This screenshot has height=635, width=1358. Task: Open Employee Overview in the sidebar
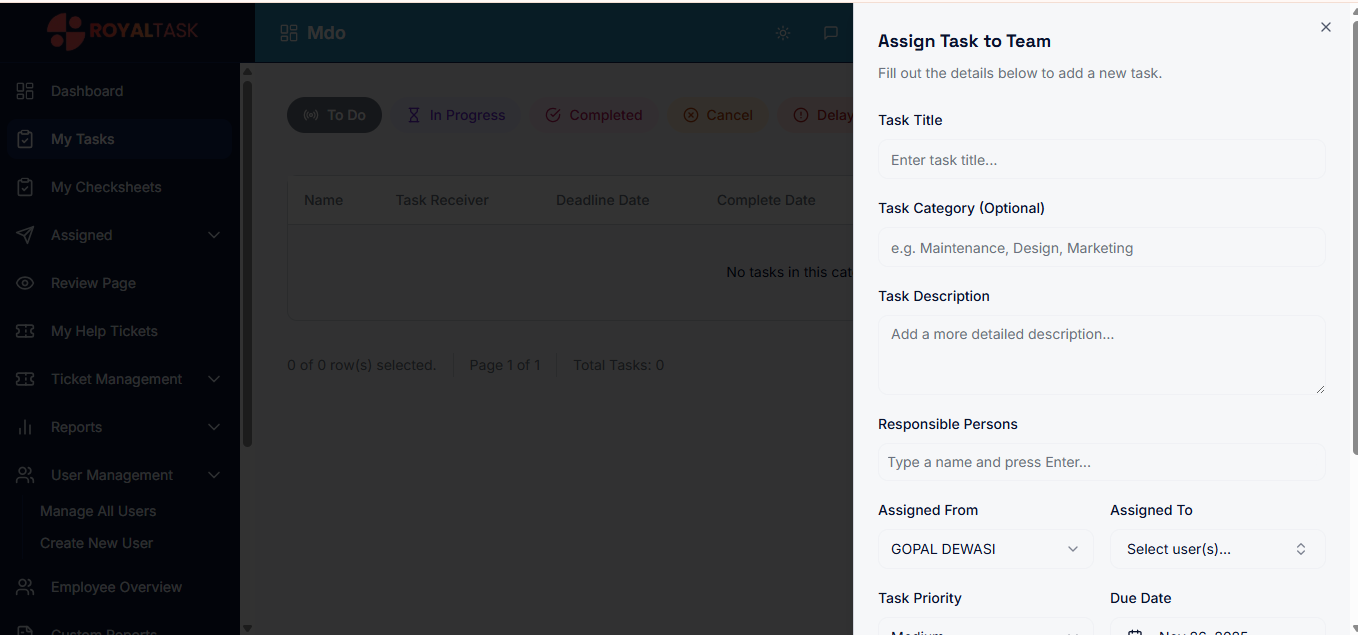point(116,587)
